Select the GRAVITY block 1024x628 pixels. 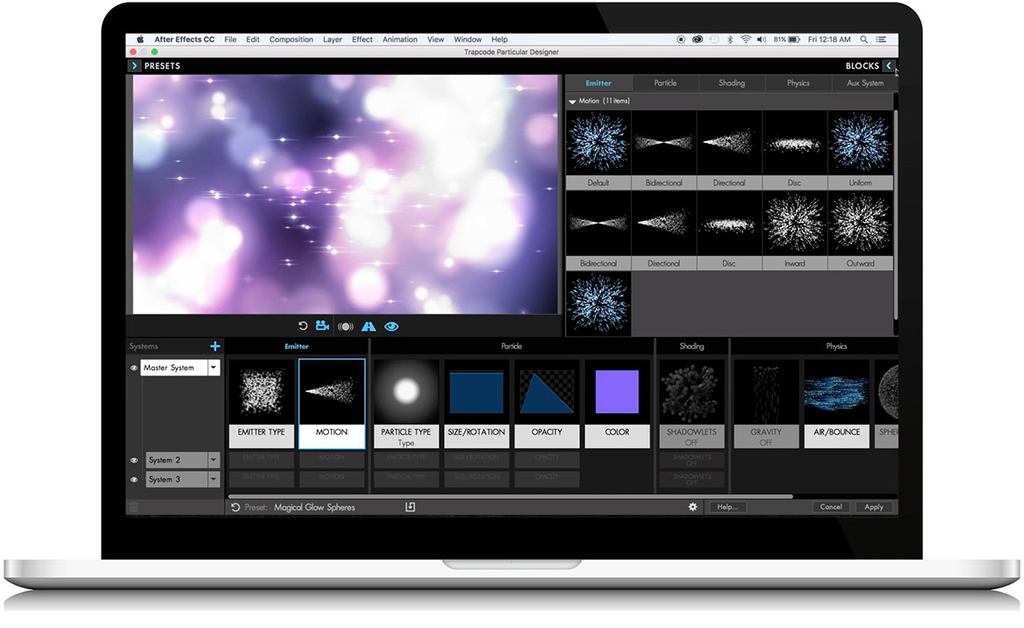pyautogui.click(x=766, y=403)
